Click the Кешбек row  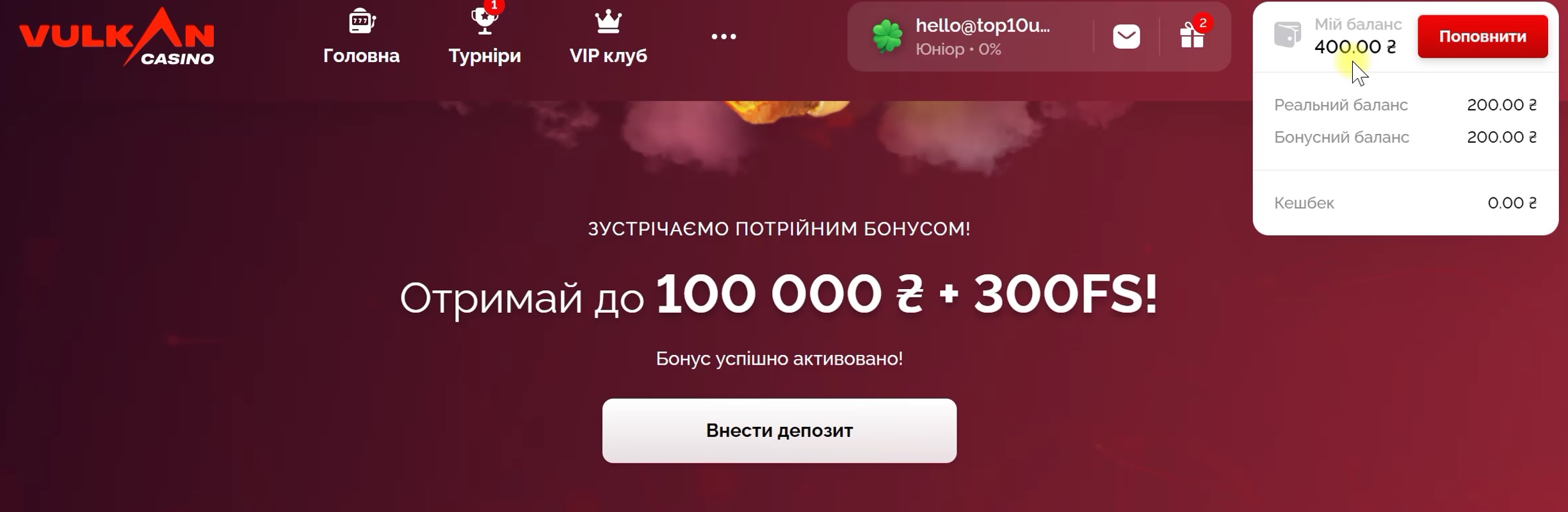1405,203
